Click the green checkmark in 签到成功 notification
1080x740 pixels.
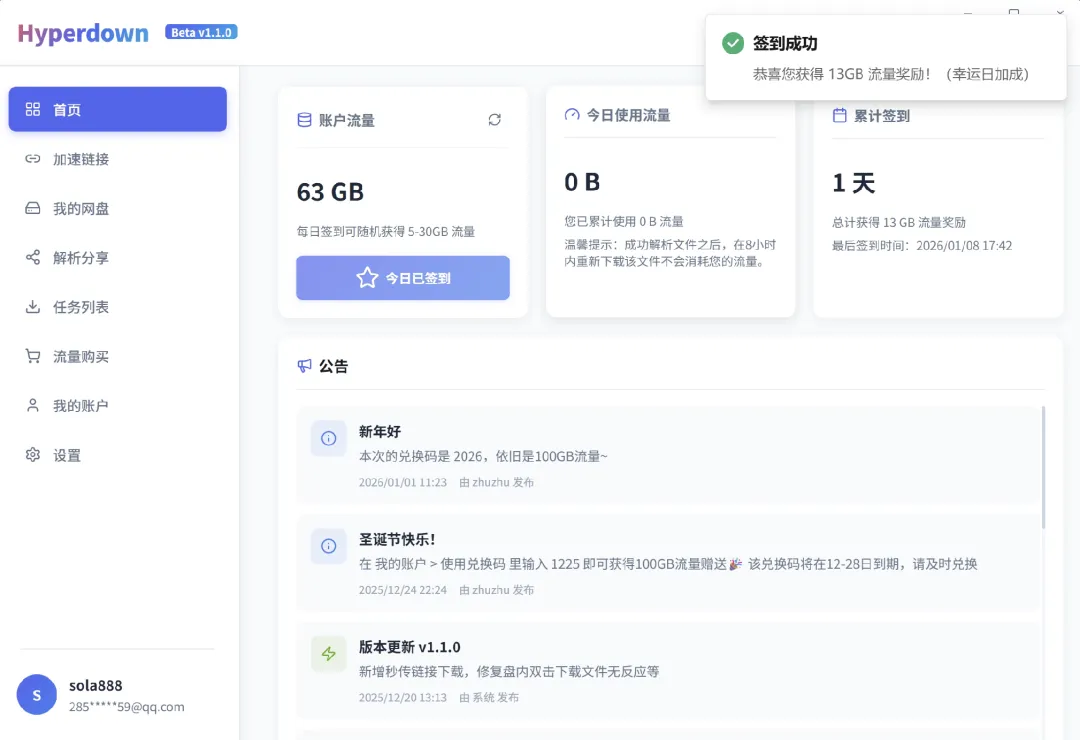pos(733,43)
